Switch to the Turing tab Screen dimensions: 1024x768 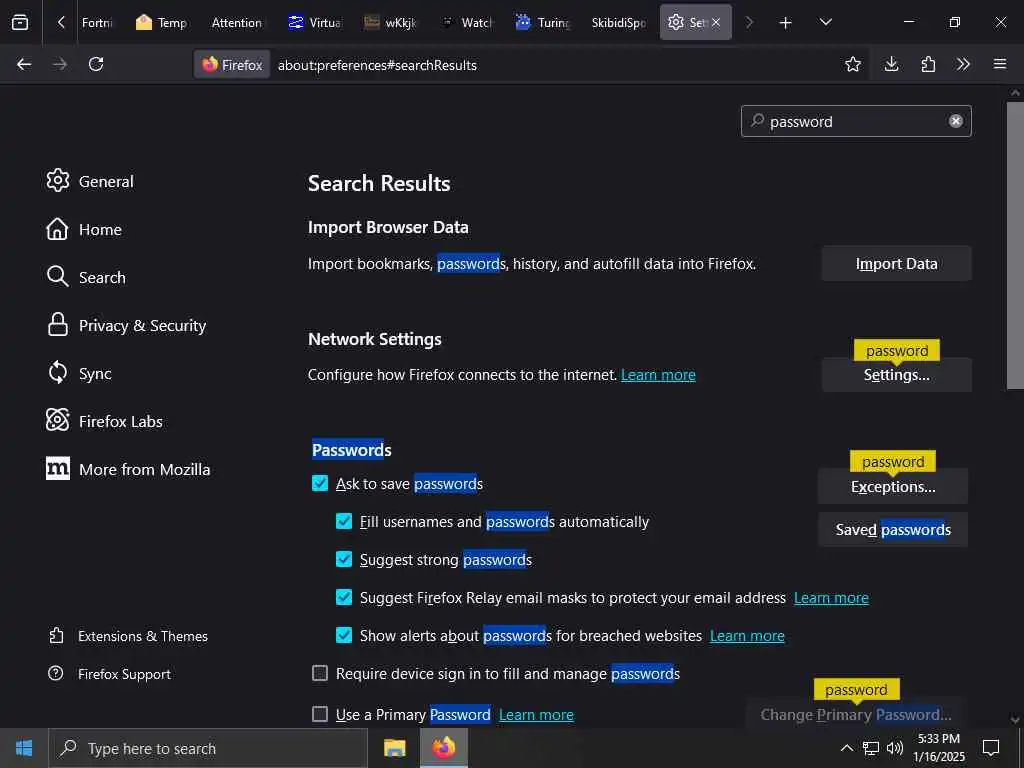tap(543, 23)
